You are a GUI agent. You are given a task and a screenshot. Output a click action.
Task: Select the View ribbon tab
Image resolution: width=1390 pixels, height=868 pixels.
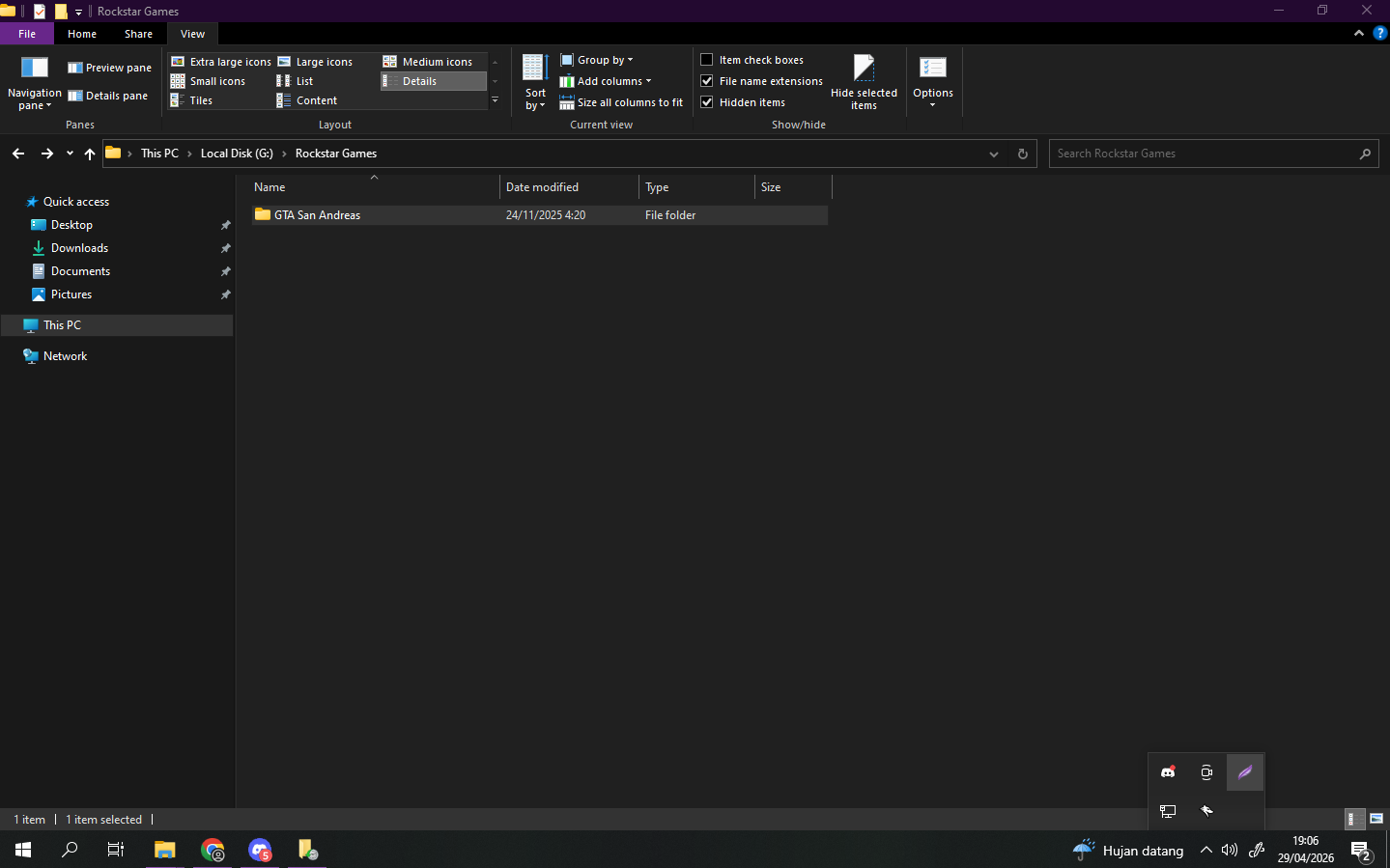193,34
